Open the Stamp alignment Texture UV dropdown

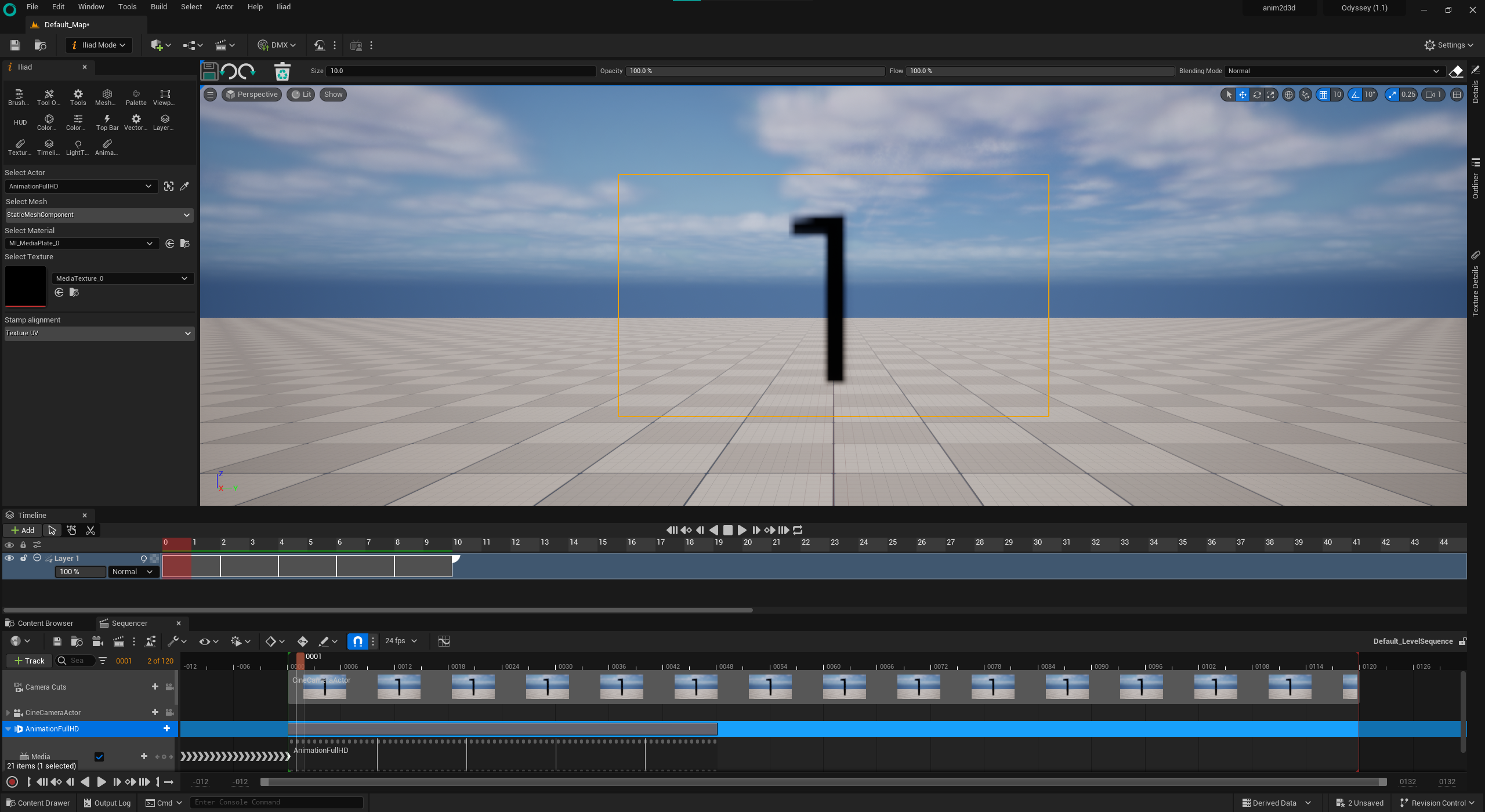(99, 333)
